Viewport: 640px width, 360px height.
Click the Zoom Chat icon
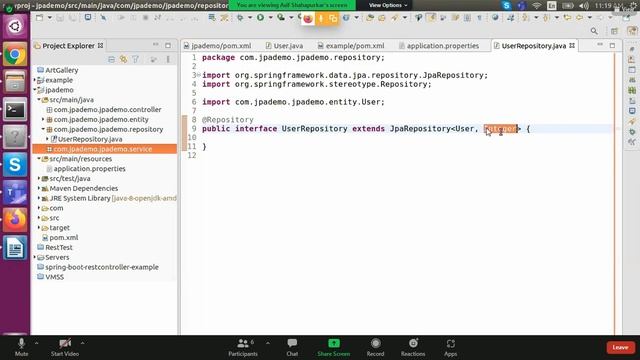tap(292, 347)
